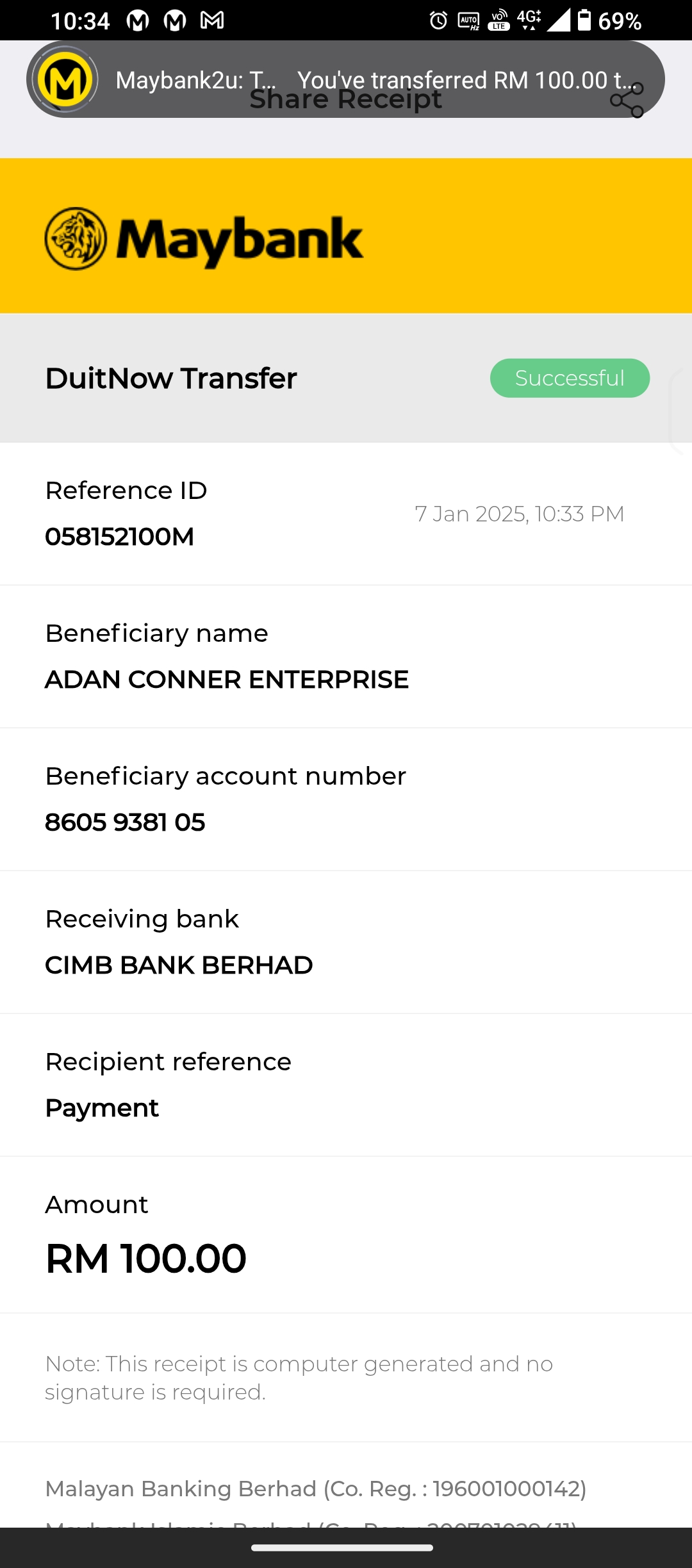
Task: Tap receiving bank CIMB BANK BERHAD
Action: click(x=179, y=965)
